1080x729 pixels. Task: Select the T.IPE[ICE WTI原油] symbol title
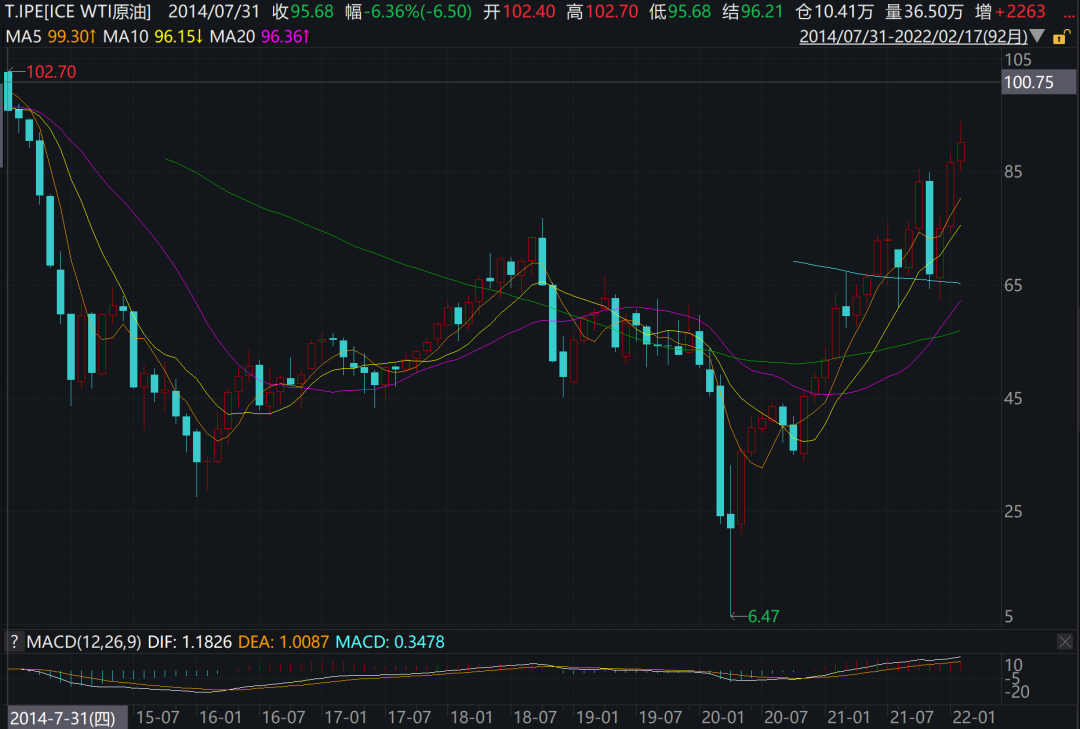pyautogui.click(x=78, y=12)
